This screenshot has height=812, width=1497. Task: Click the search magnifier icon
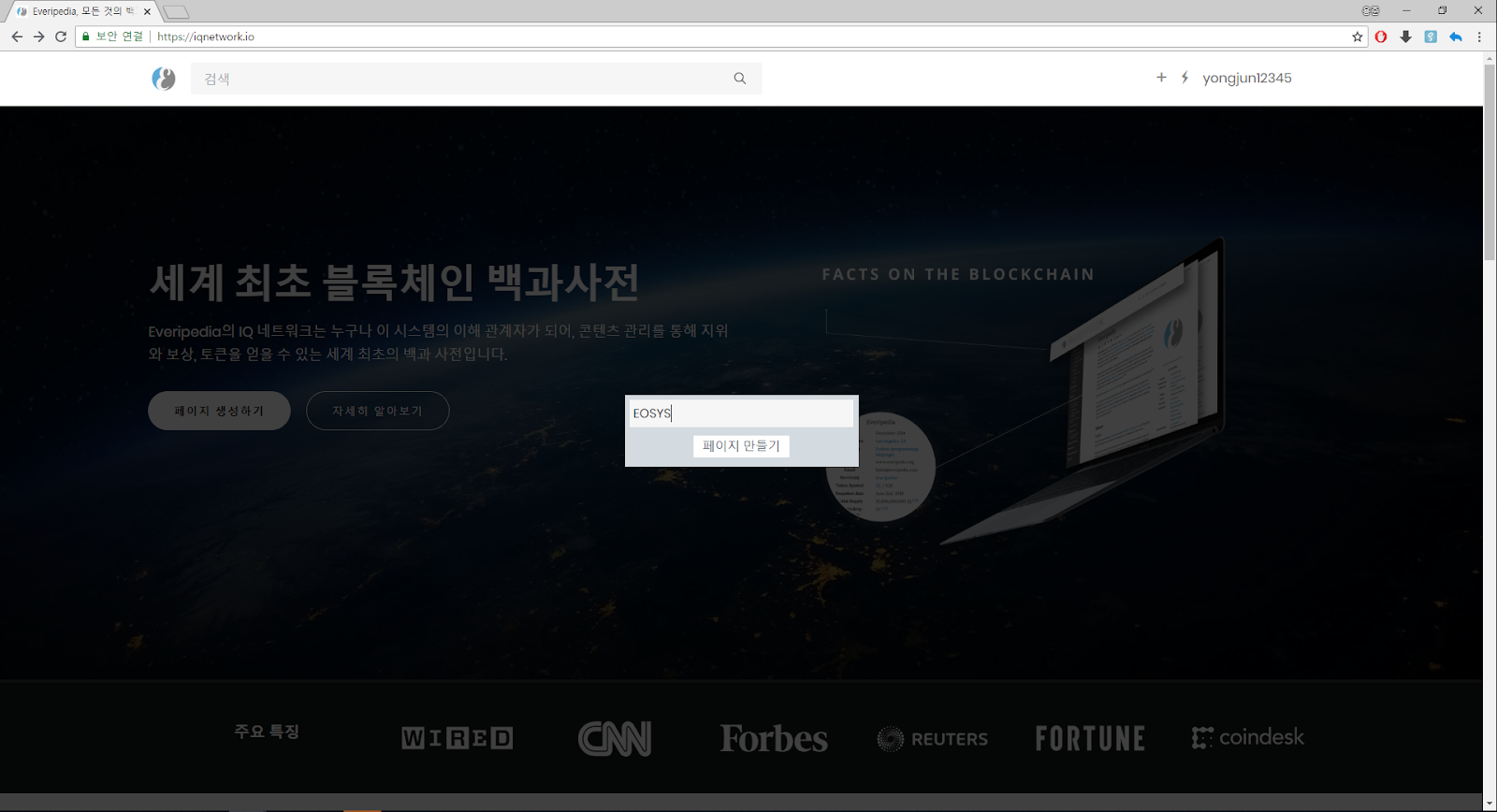click(x=740, y=79)
